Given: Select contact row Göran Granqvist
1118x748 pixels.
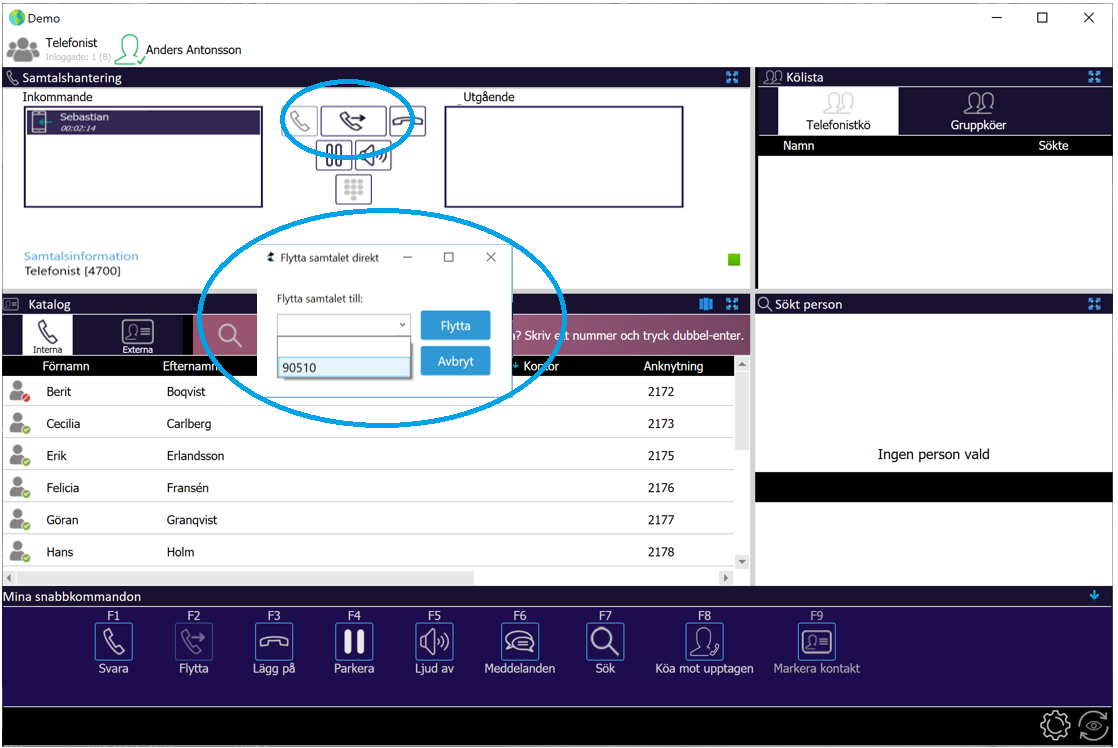Looking at the screenshot, I should tap(369, 520).
